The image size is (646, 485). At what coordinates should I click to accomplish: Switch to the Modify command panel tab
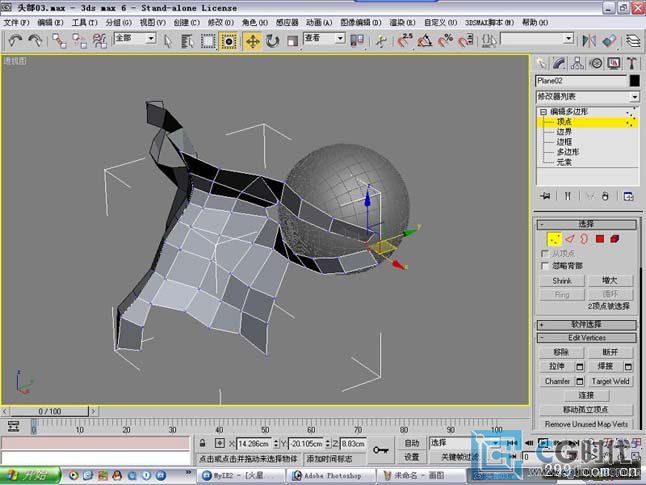coord(559,63)
